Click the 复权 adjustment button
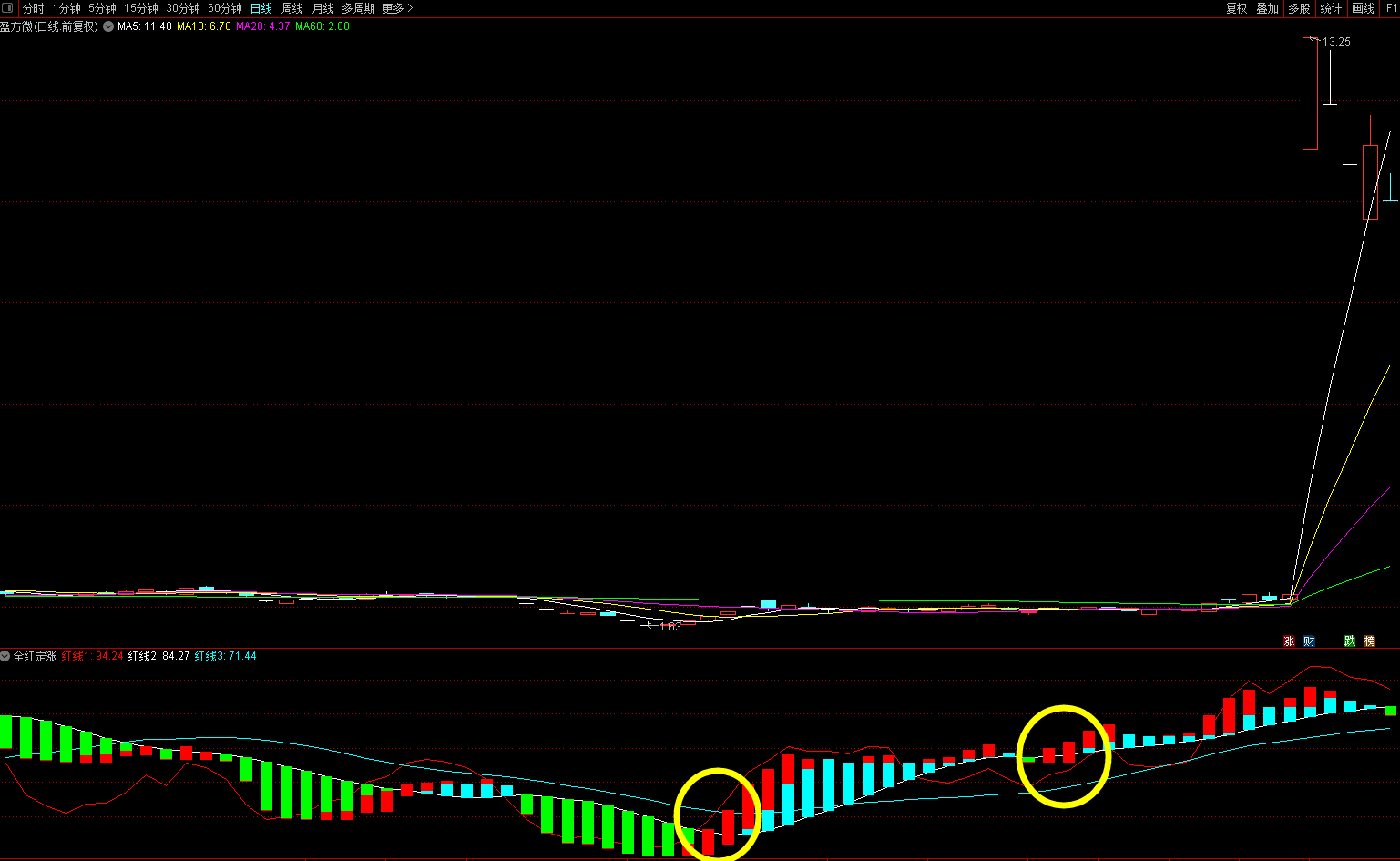This screenshot has width=1400, height=861. pyautogui.click(x=1236, y=8)
